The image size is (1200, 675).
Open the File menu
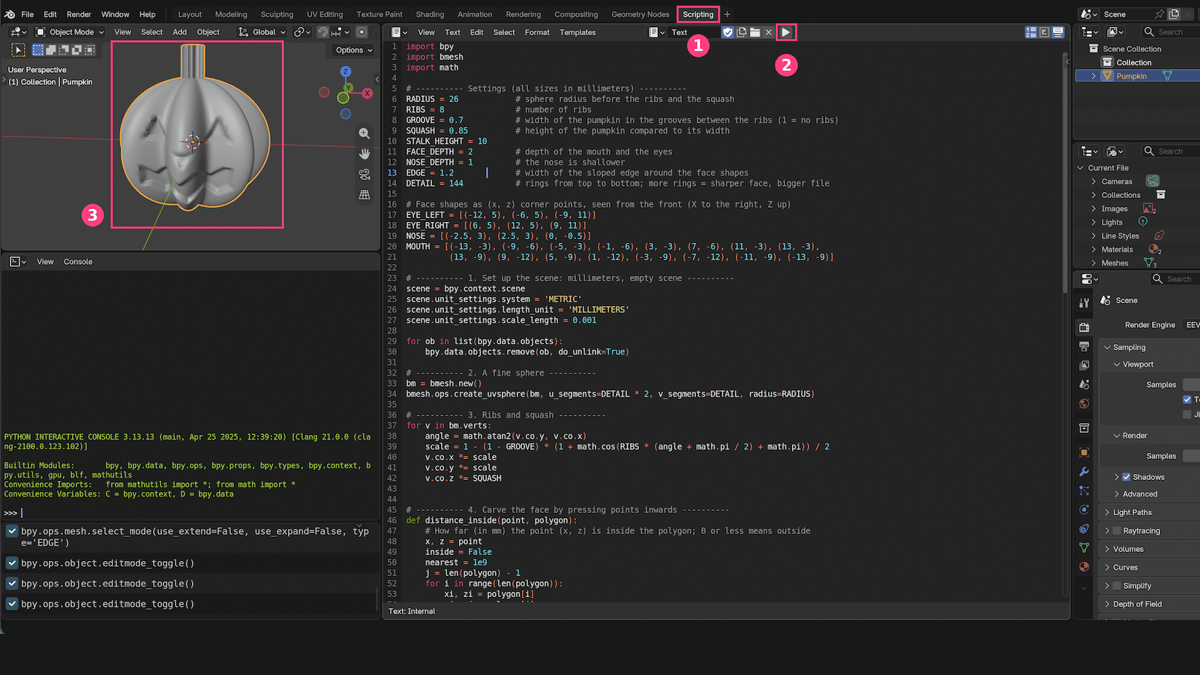point(27,14)
